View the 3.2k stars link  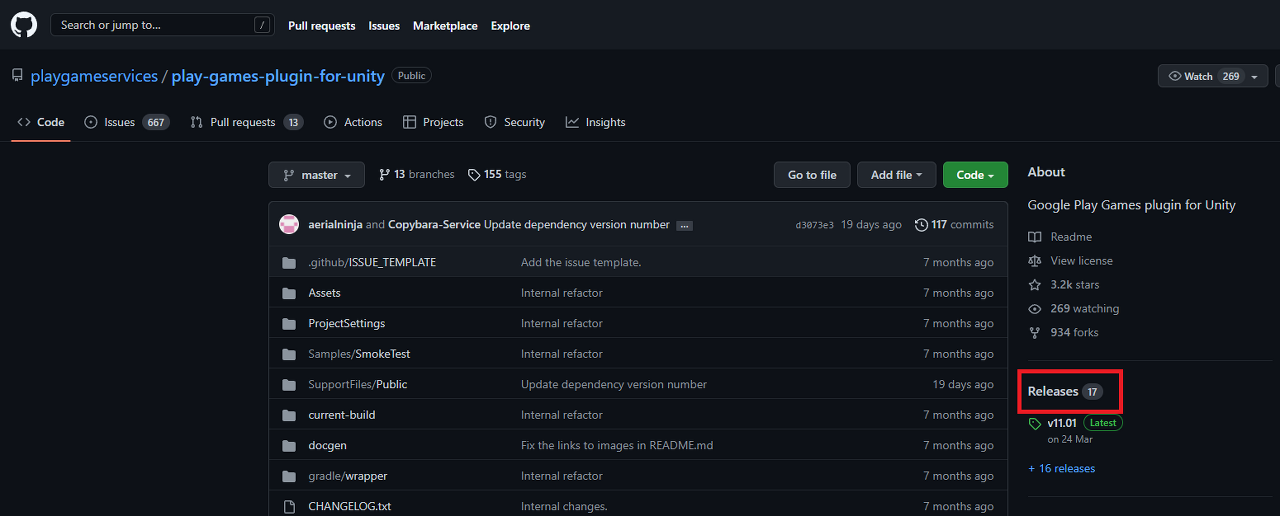click(x=1074, y=285)
